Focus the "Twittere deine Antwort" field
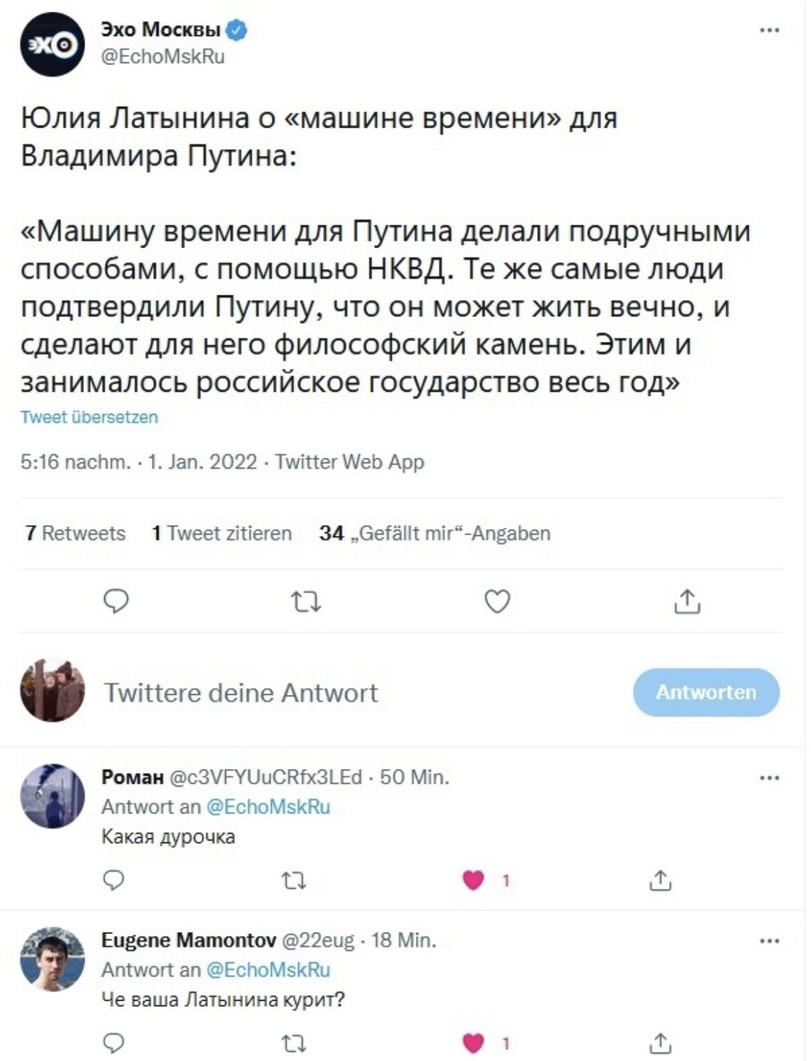Viewport: 811px width, 1061px height. coord(300,692)
